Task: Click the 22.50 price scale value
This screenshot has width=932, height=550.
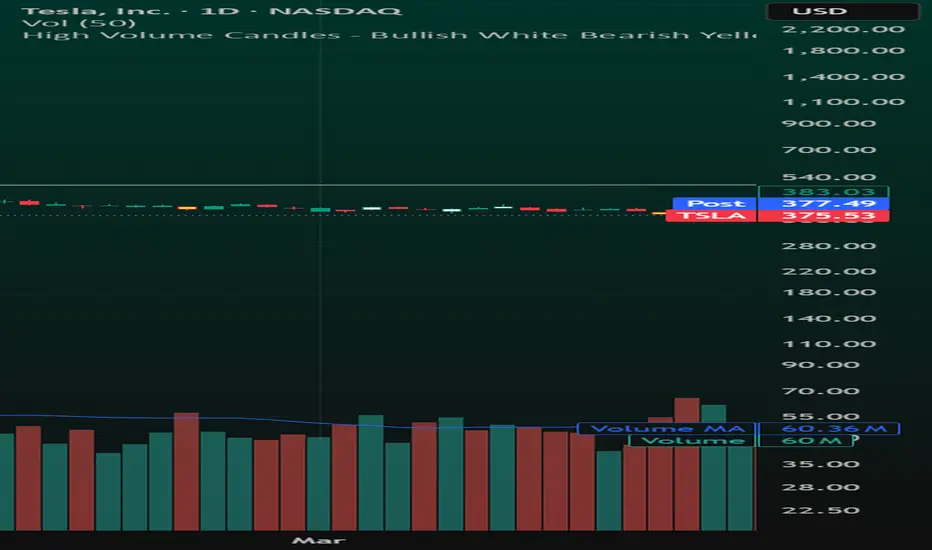Action: coord(821,510)
